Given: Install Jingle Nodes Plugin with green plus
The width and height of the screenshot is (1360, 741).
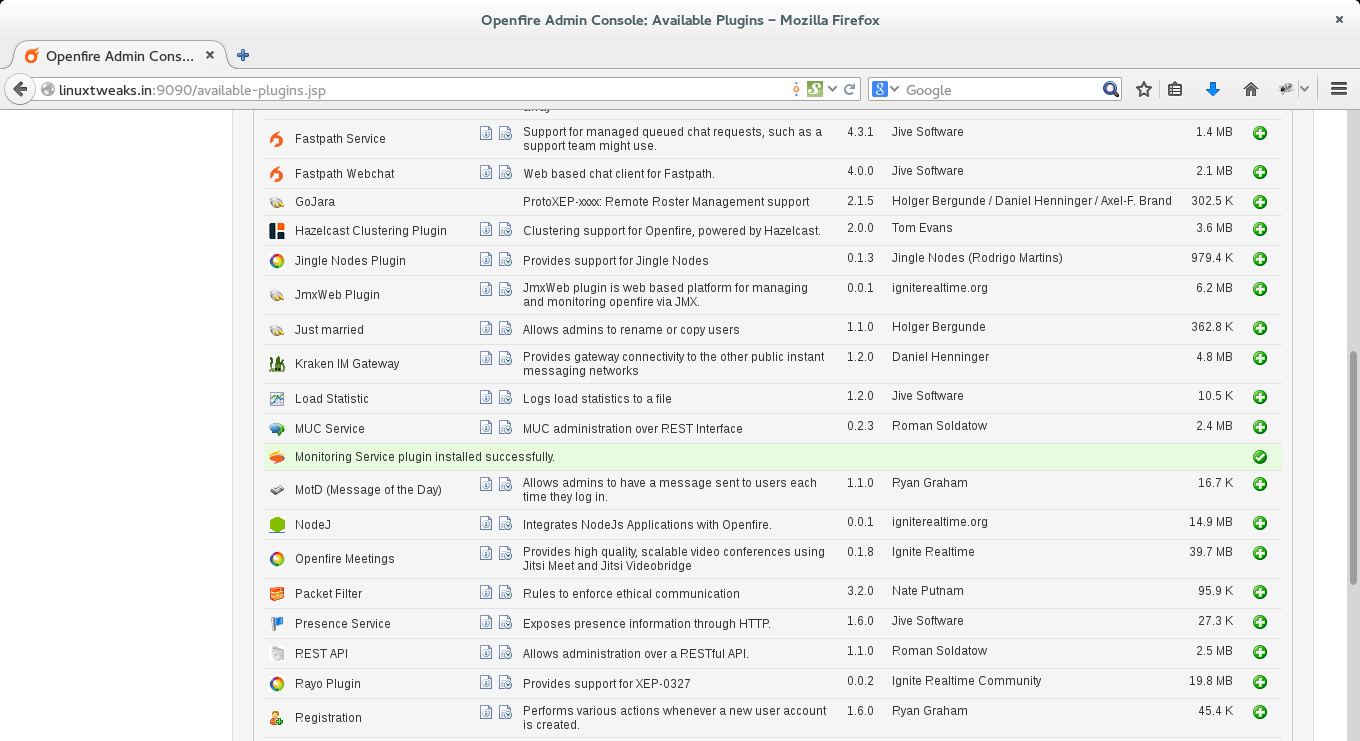Looking at the screenshot, I should tap(1260, 259).
